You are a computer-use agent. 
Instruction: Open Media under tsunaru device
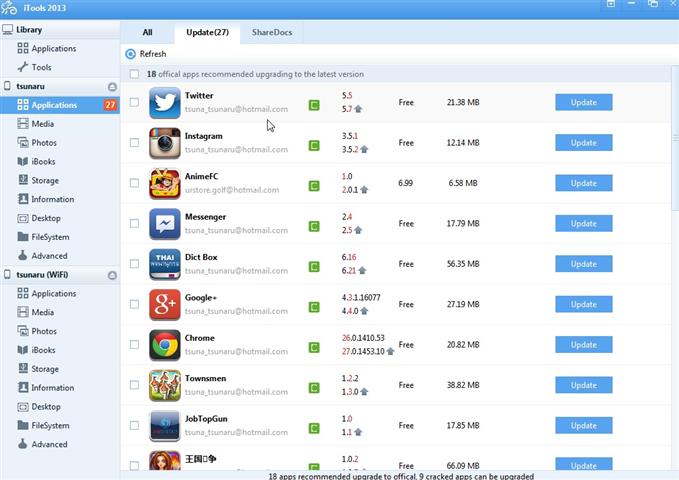[36, 124]
